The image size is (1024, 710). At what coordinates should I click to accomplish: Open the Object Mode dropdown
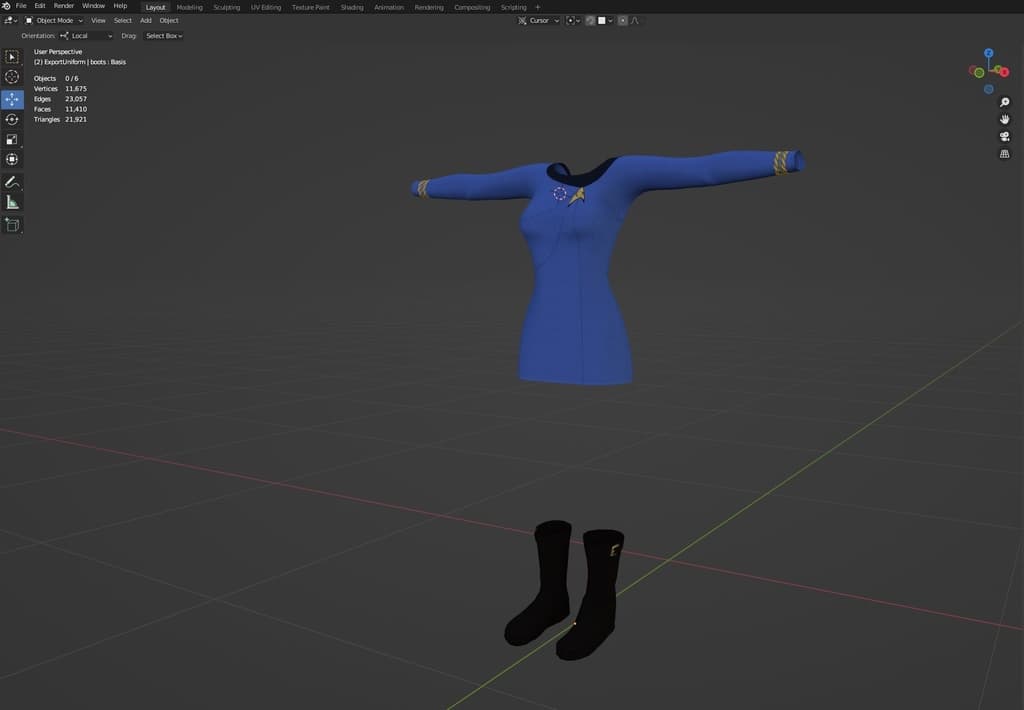54,20
